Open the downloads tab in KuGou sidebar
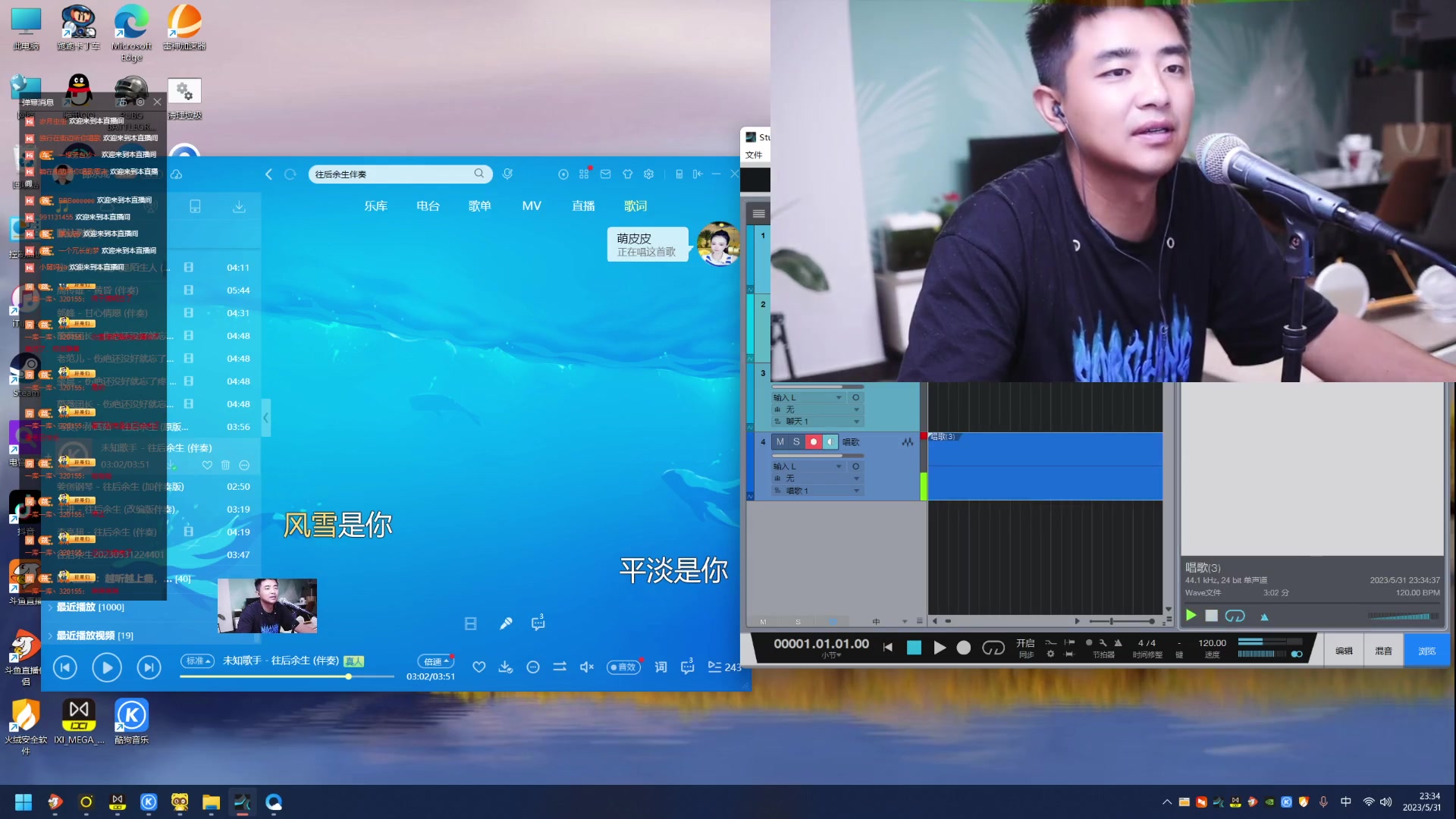This screenshot has height=819, width=1456. pyautogui.click(x=239, y=206)
